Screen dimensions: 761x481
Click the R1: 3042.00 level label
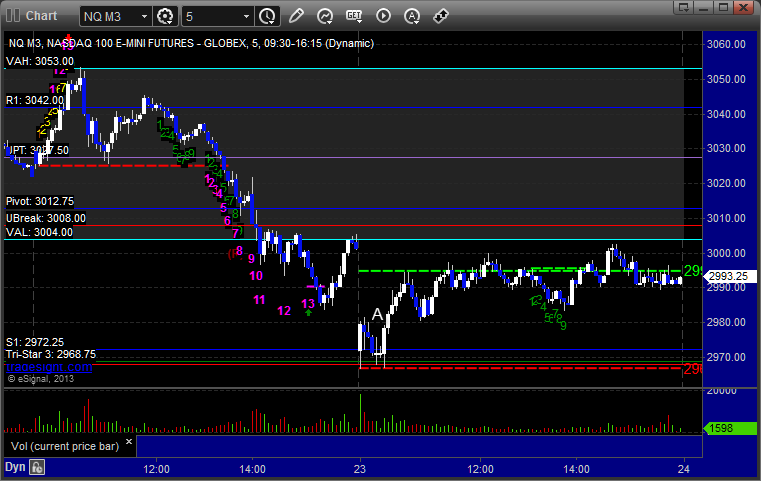[34, 100]
